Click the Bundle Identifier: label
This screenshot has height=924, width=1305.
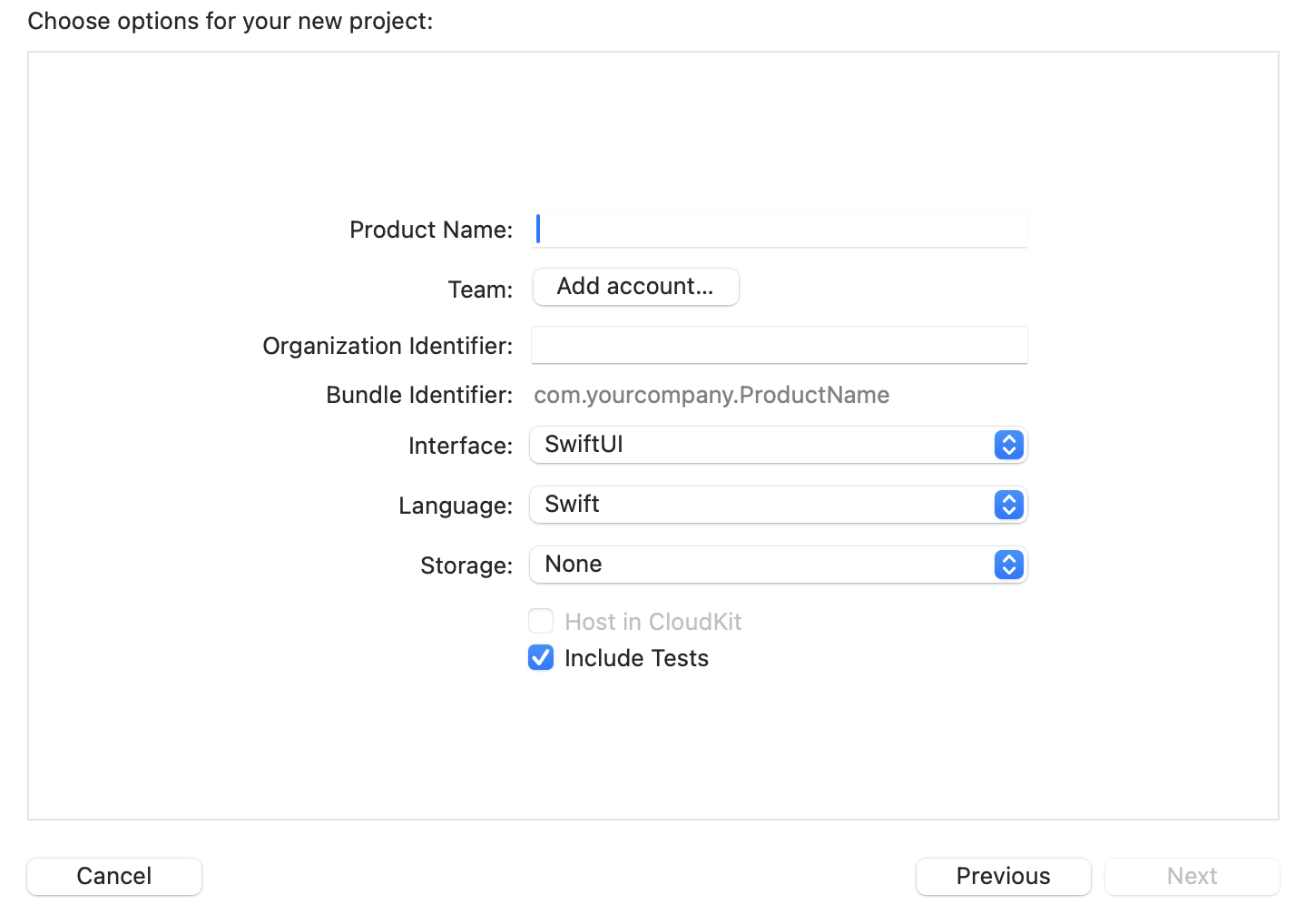(419, 395)
